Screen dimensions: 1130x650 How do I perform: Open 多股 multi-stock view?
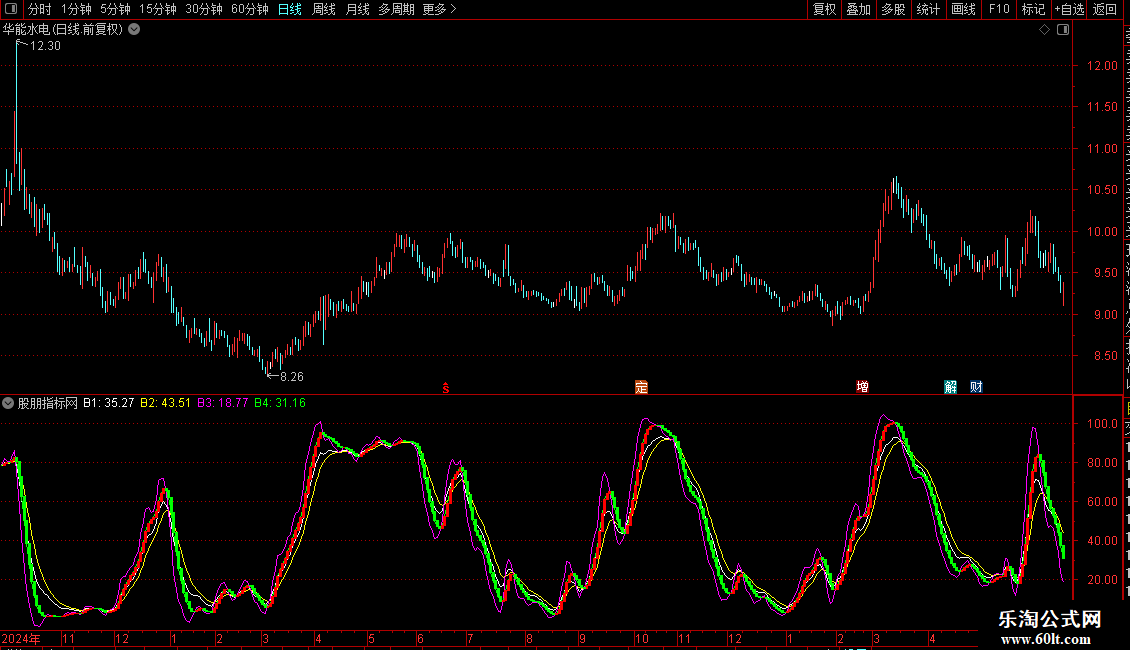893,9
